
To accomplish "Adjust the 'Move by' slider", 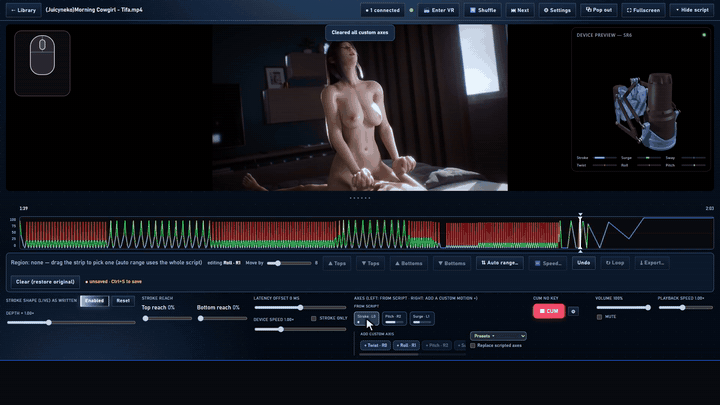I will pyautogui.click(x=289, y=263).
